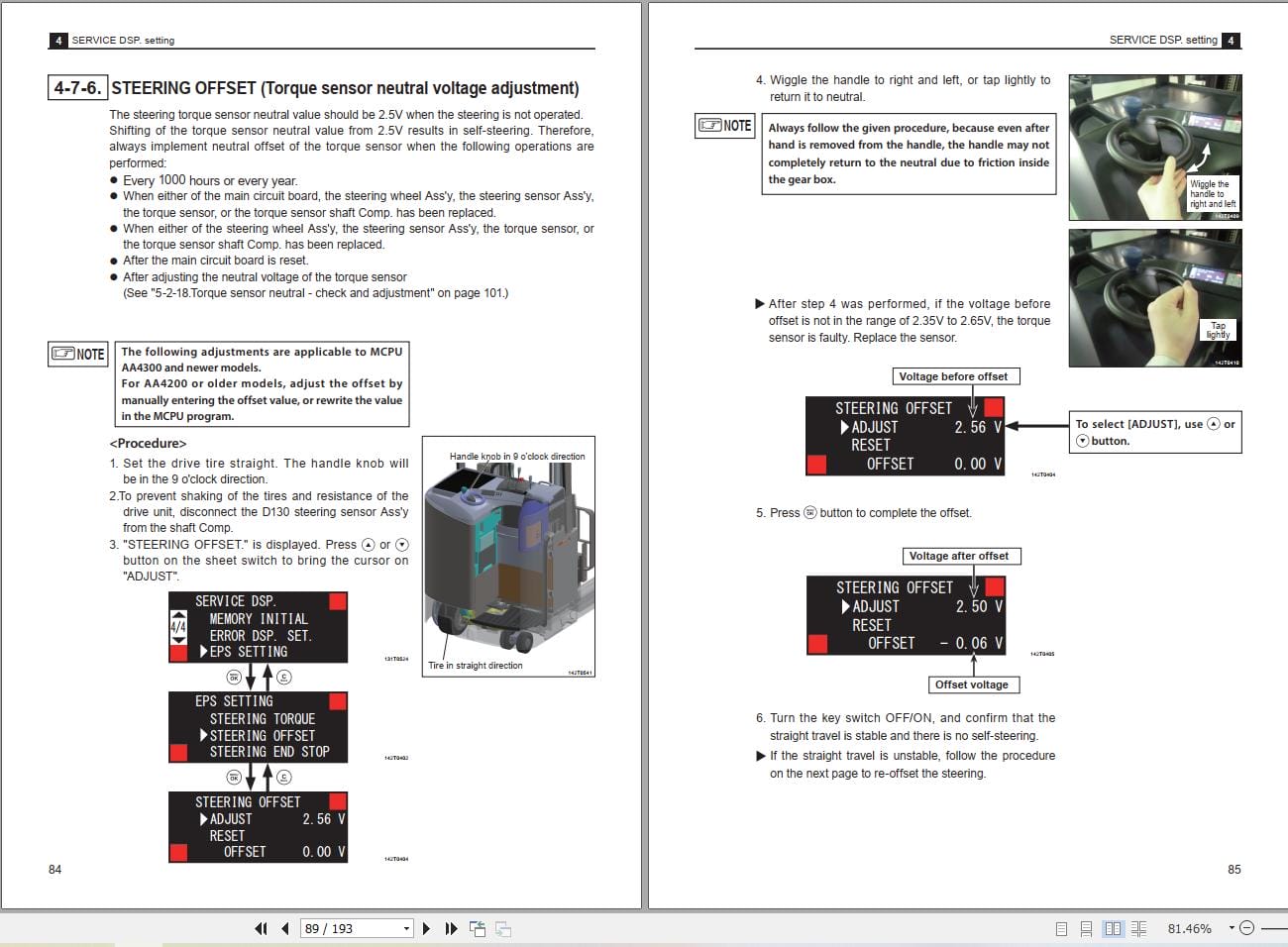1288x947 pixels.
Task: Click the left page NOTE icon
Action: [x=78, y=354]
